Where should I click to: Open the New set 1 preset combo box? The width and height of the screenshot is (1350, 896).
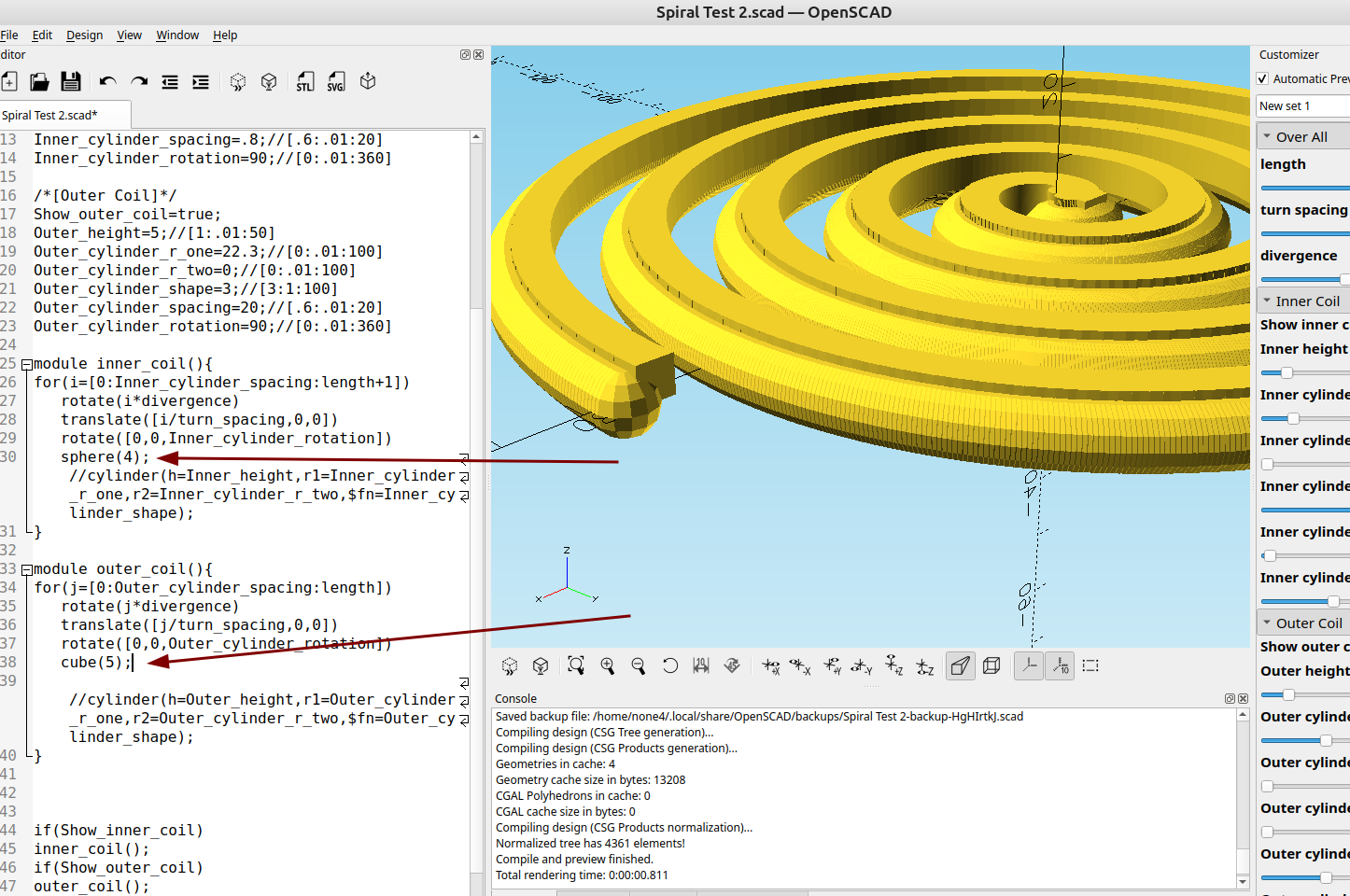coord(1302,106)
